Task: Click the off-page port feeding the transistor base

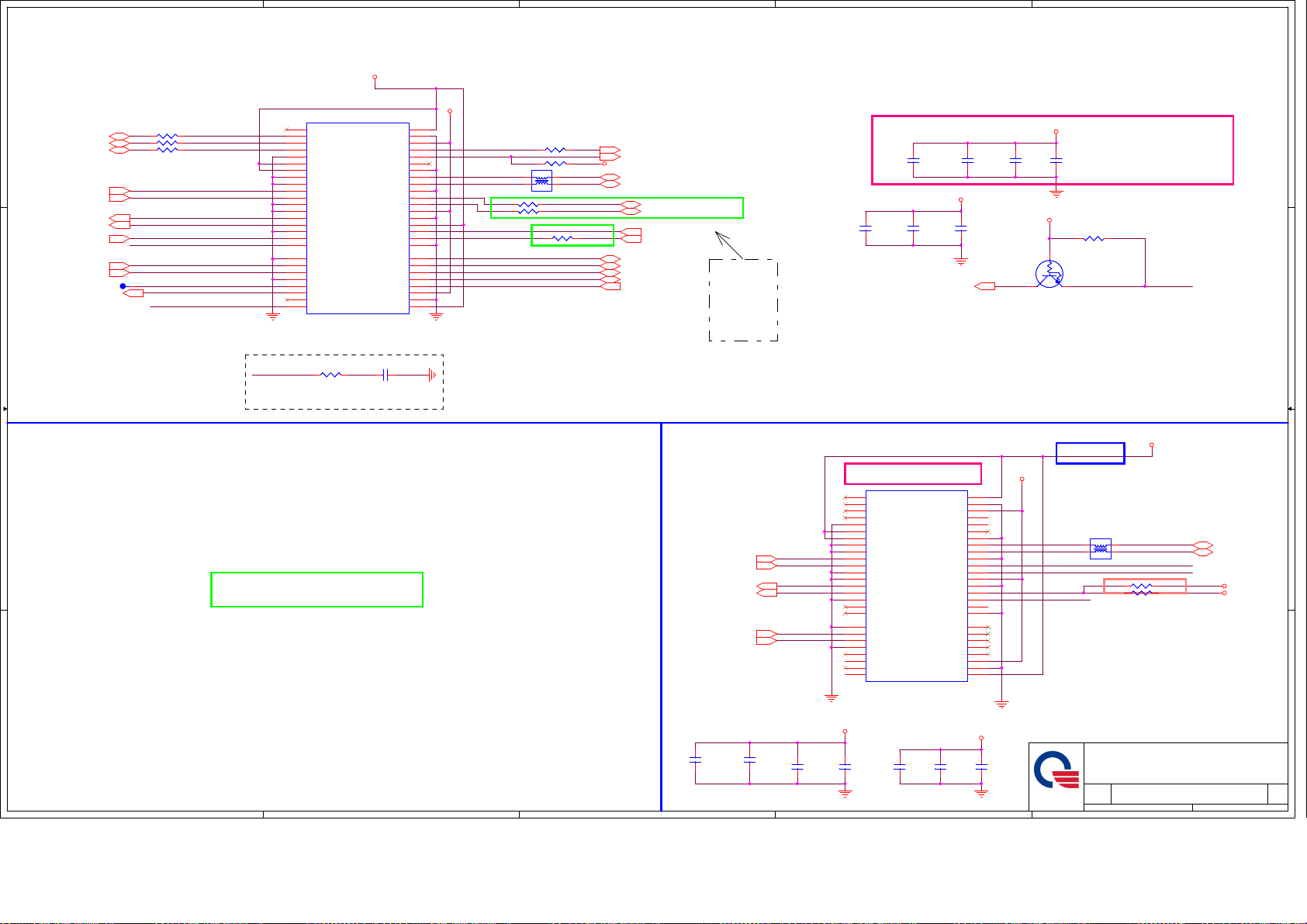Action: (985, 286)
